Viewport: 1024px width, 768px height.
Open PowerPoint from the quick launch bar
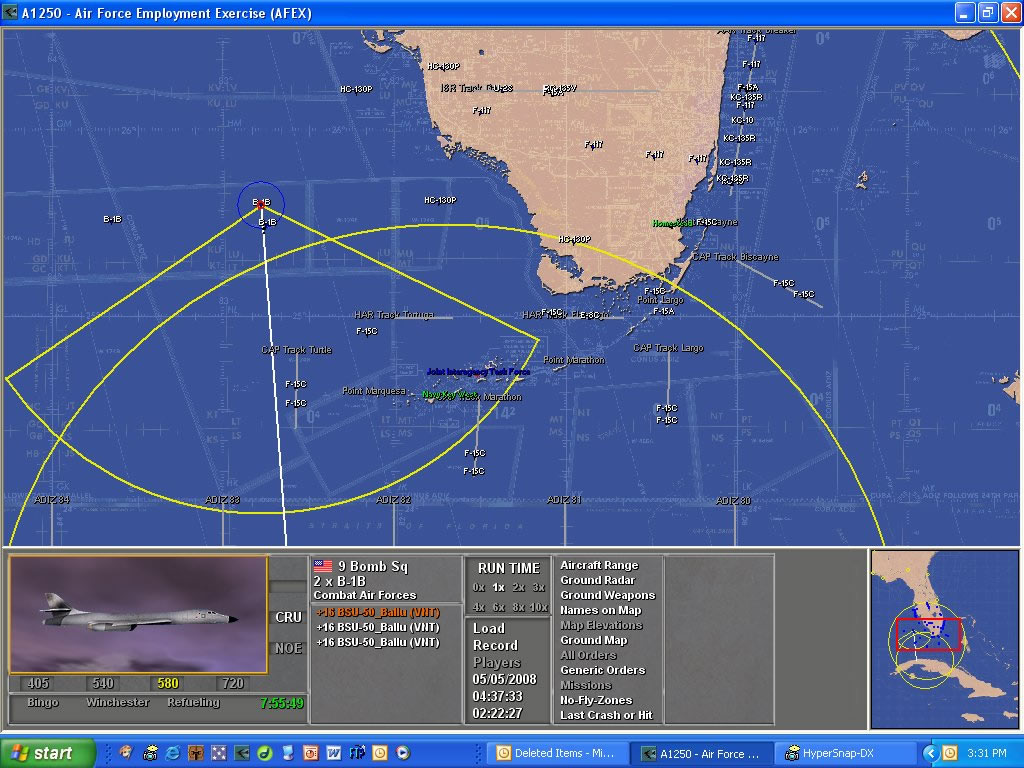[x=310, y=753]
